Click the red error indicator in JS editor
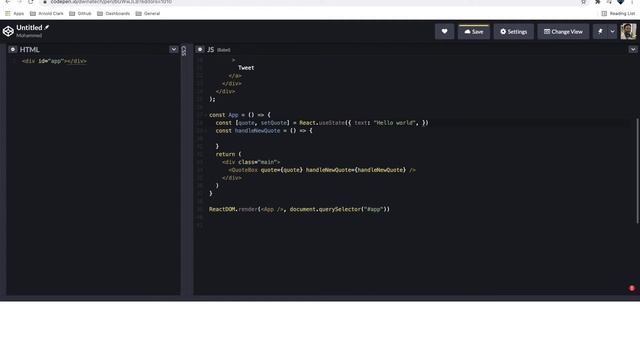Image resolution: width=640 pixels, height=360 pixels. [632, 288]
